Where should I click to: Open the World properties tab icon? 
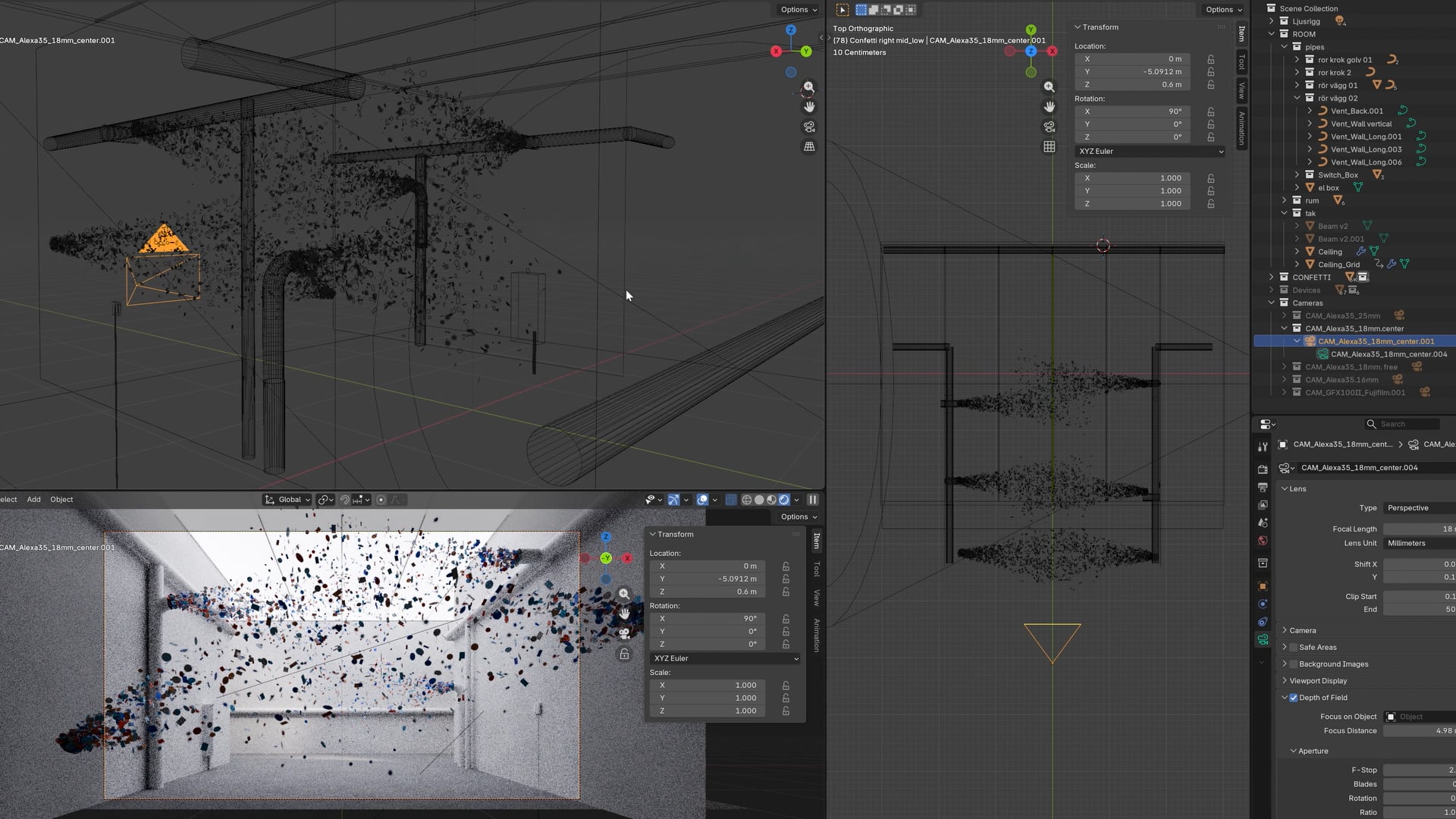click(x=1263, y=541)
